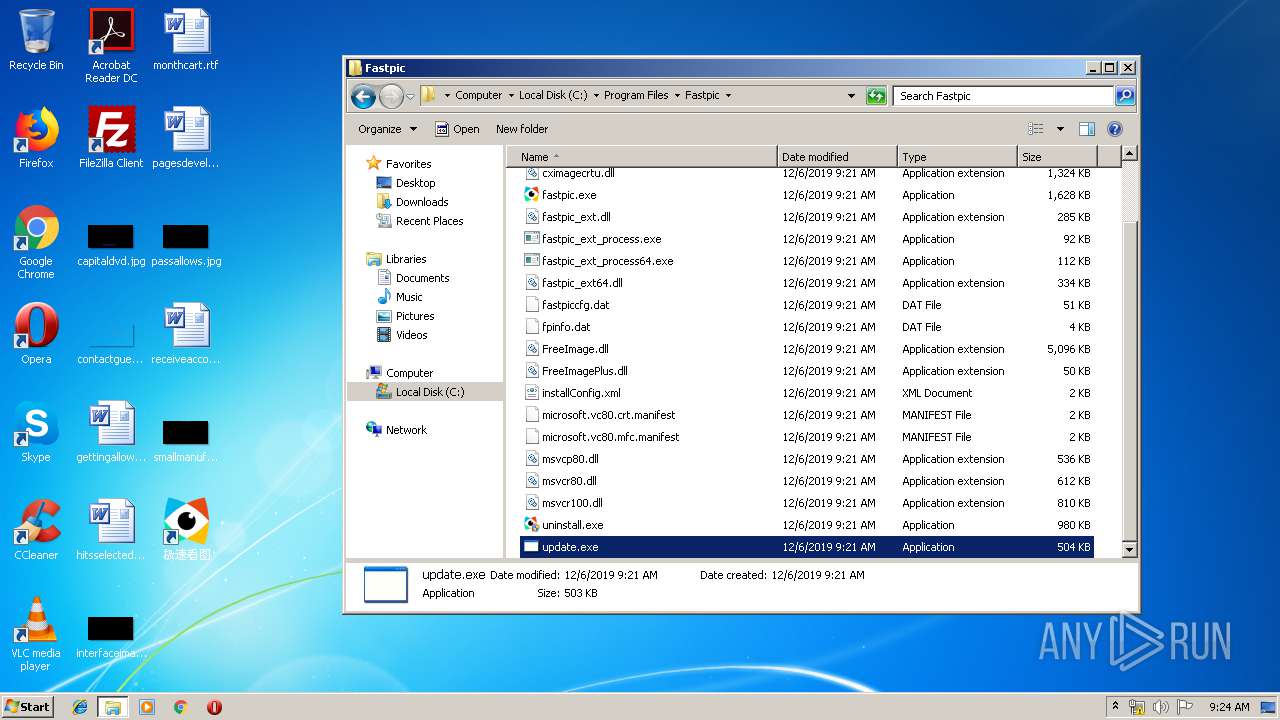Select Favorites in navigation pane
The width and height of the screenshot is (1280, 720).
click(x=408, y=164)
